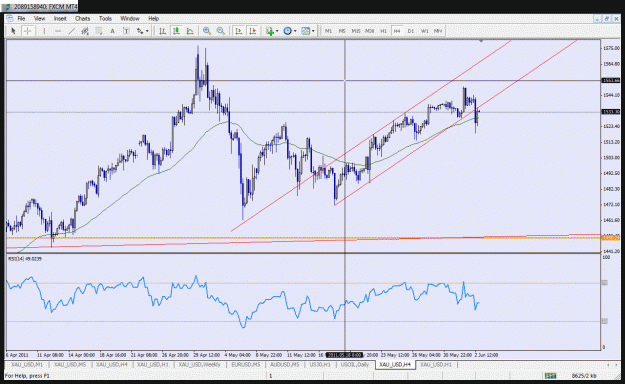
Task: Click the '29 Apr 12:00' time axis label
Action: pos(206,355)
